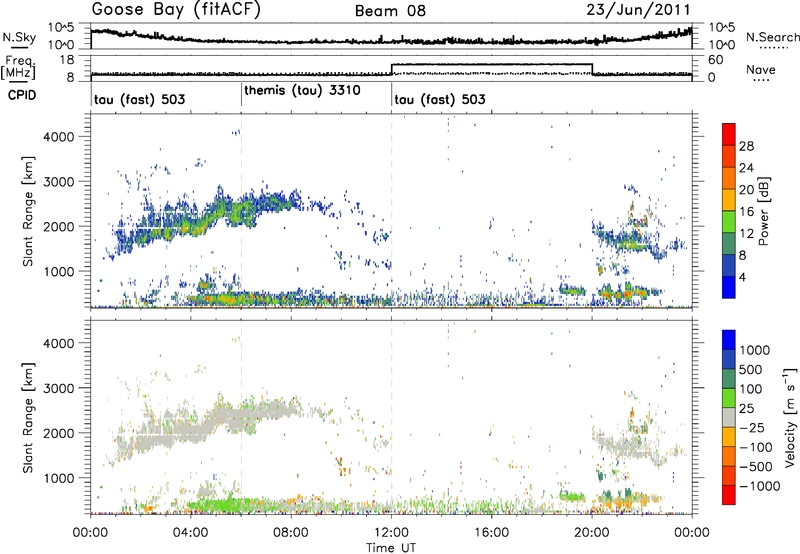Click the 1000 tick on velocity panel axis
This screenshot has width=800, height=554.
click(x=61, y=478)
